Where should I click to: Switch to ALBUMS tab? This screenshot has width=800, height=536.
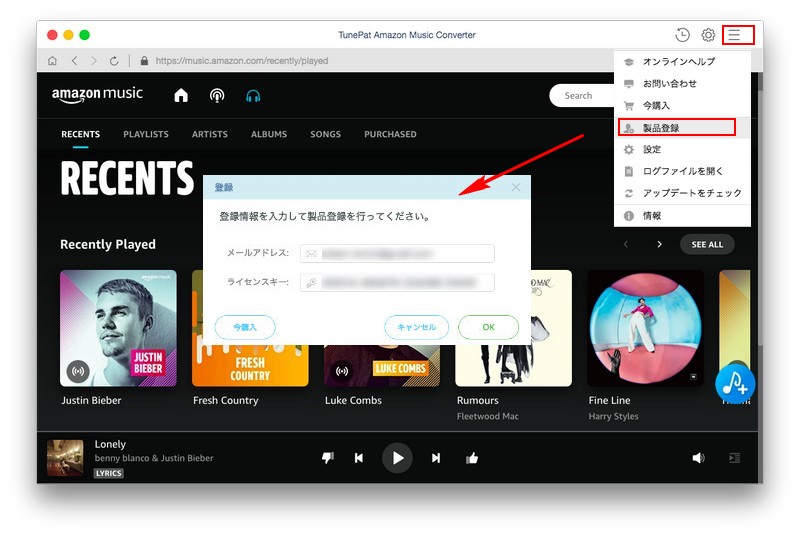click(269, 134)
